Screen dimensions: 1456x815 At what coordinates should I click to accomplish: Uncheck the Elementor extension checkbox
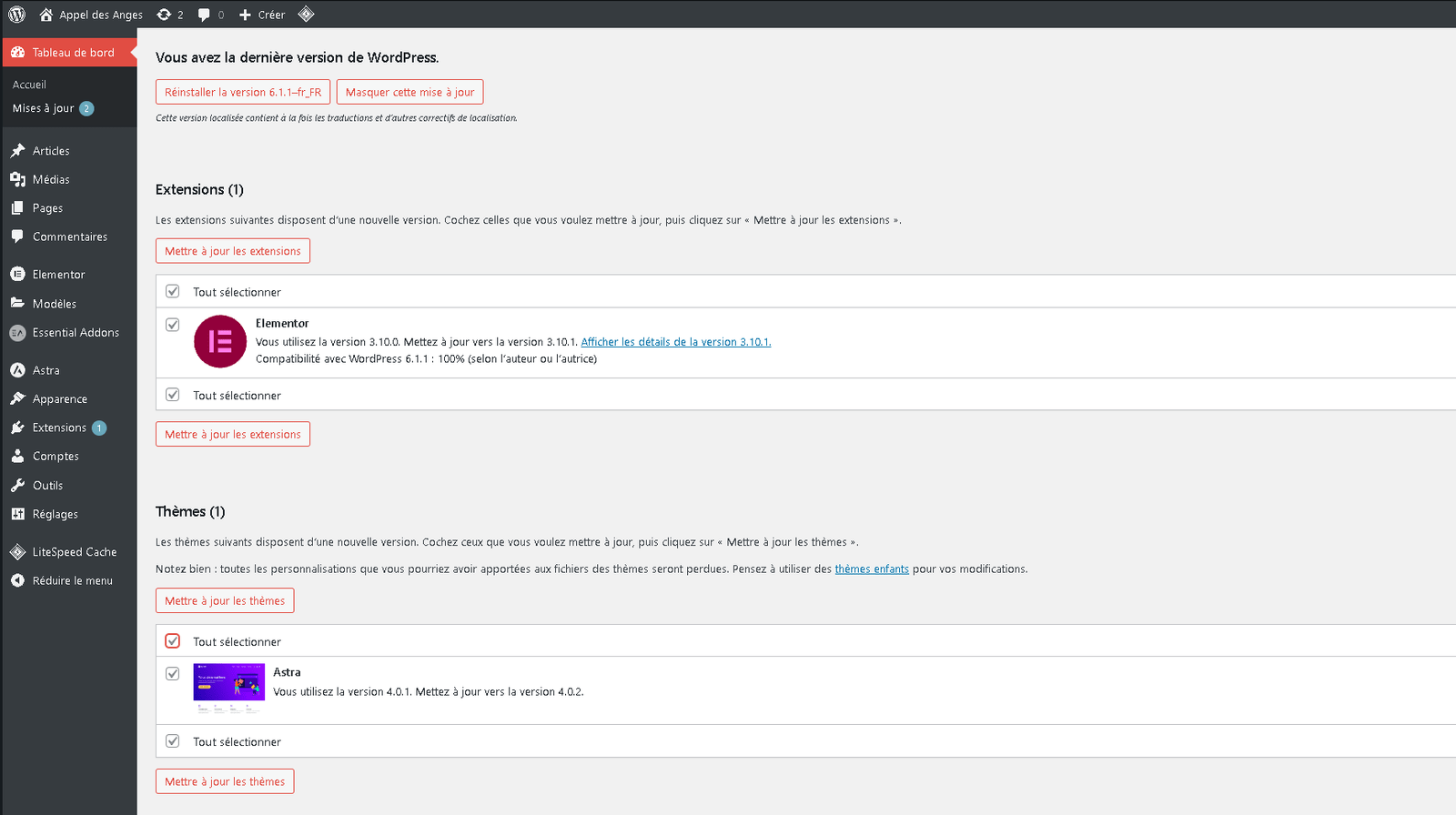click(x=173, y=325)
